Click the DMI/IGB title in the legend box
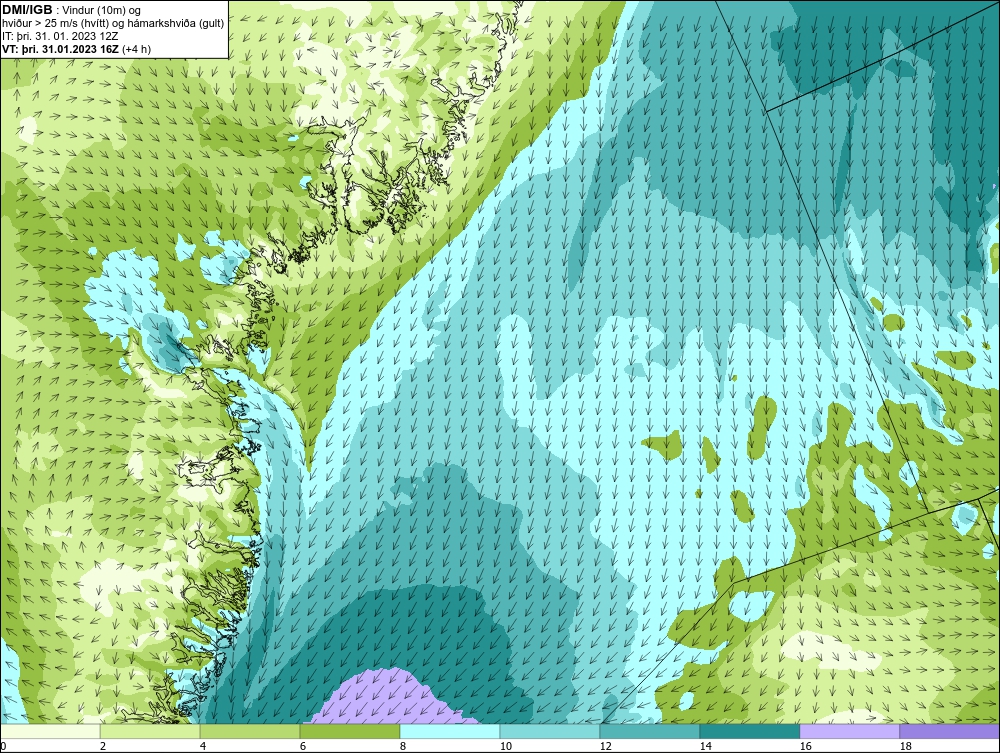Screen dimensions: 1000x753 click(27, 10)
